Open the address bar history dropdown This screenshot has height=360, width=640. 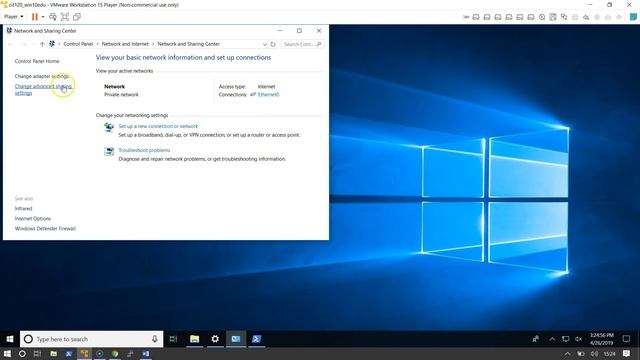pos(264,44)
